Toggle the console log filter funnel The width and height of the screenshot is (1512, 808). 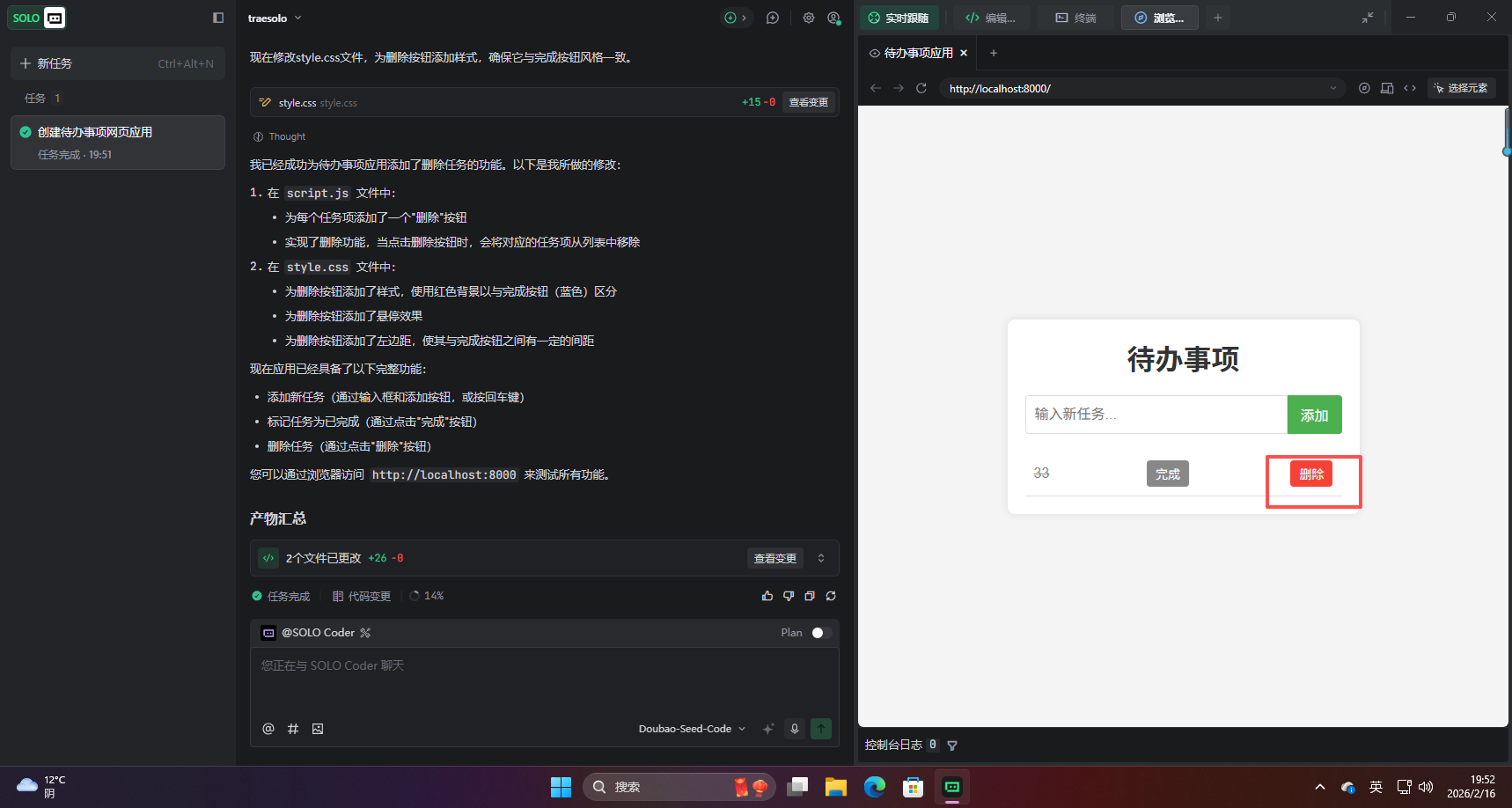pyautogui.click(x=952, y=745)
